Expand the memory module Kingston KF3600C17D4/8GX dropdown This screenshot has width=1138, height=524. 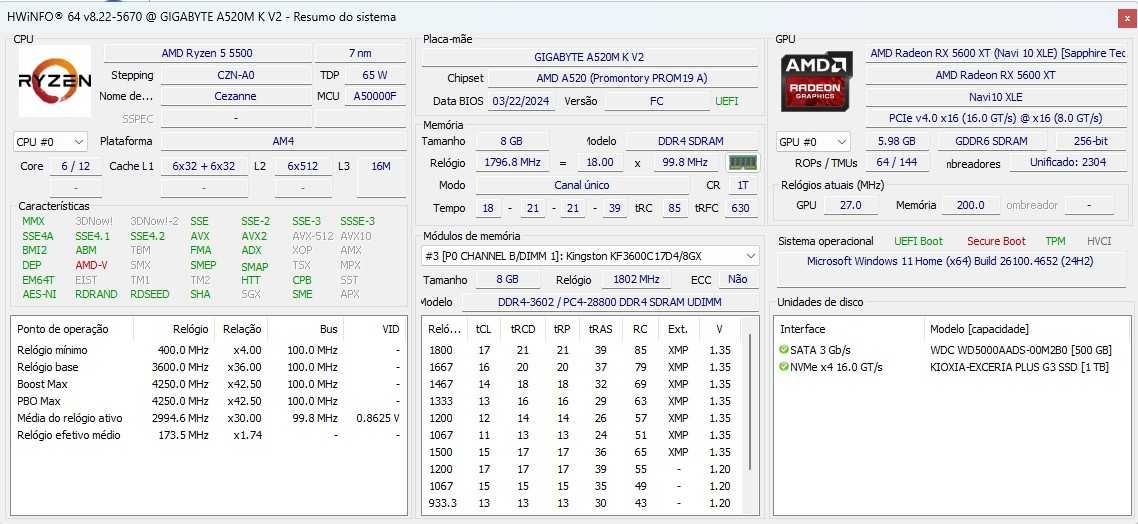click(590, 255)
